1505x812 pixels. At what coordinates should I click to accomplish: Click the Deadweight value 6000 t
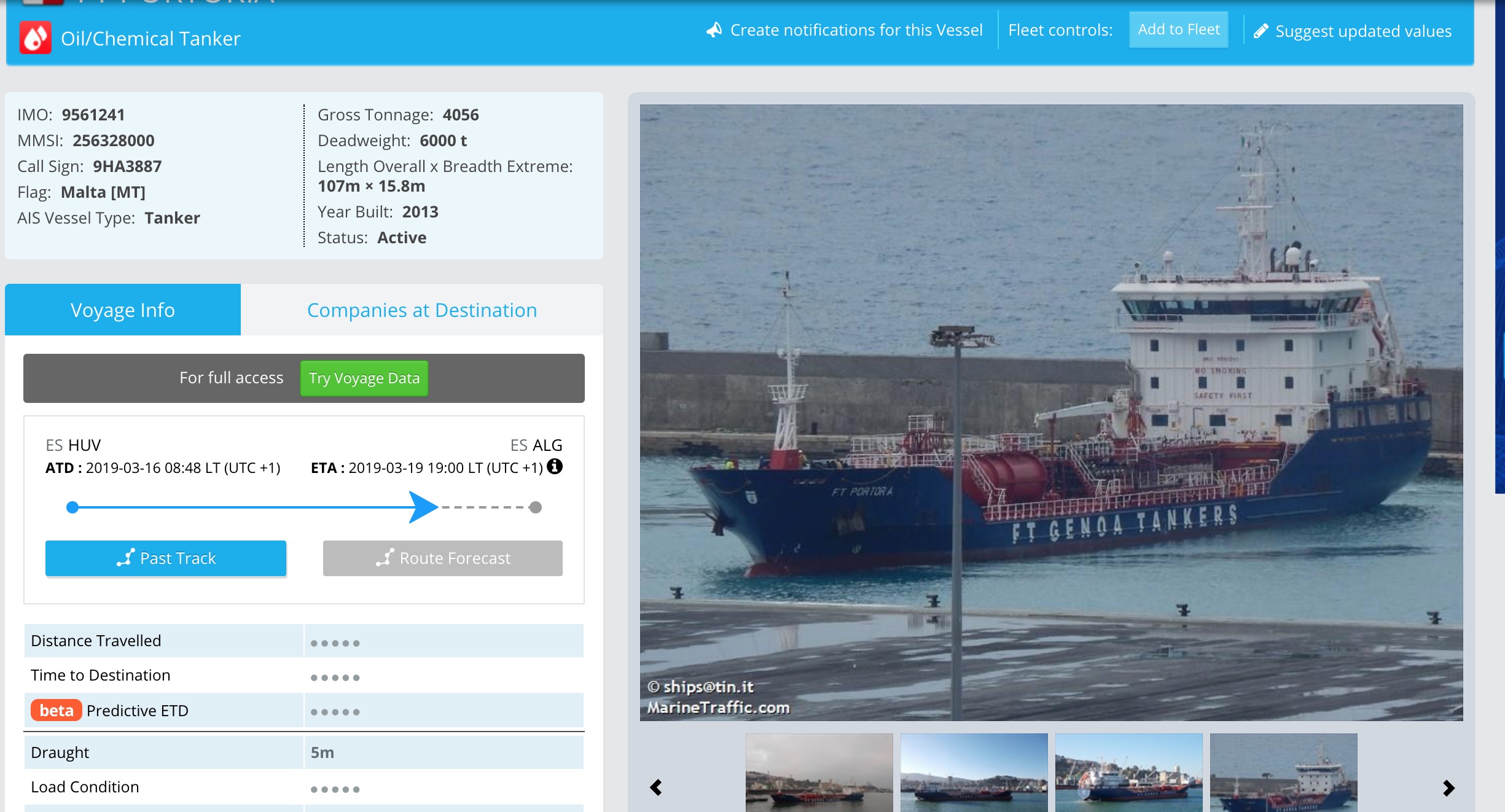click(444, 140)
